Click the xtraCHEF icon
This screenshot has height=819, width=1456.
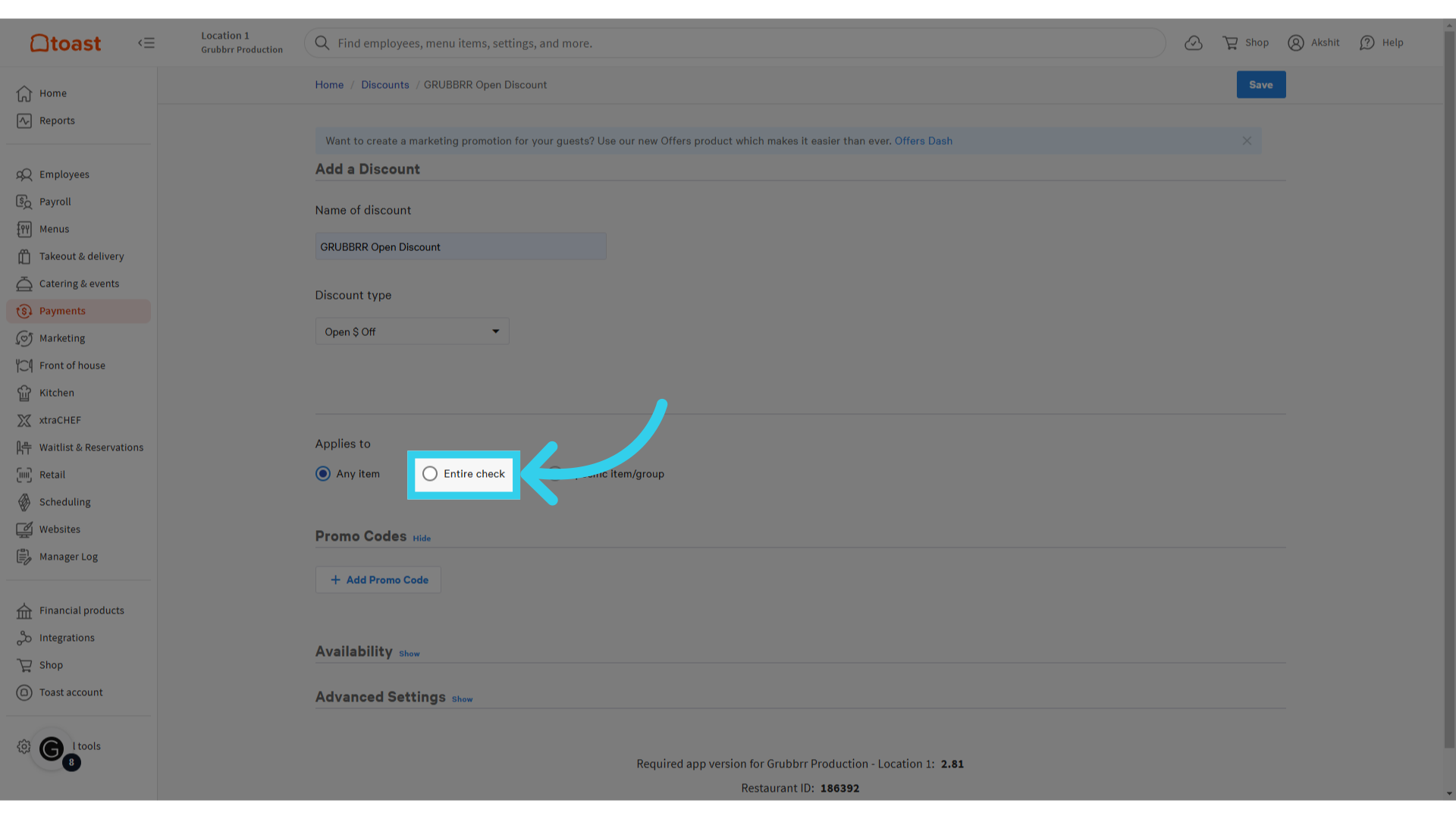click(24, 420)
